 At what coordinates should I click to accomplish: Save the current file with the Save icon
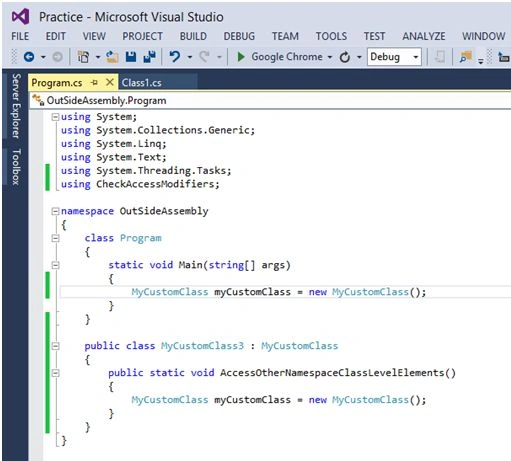[x=131, y=57]
